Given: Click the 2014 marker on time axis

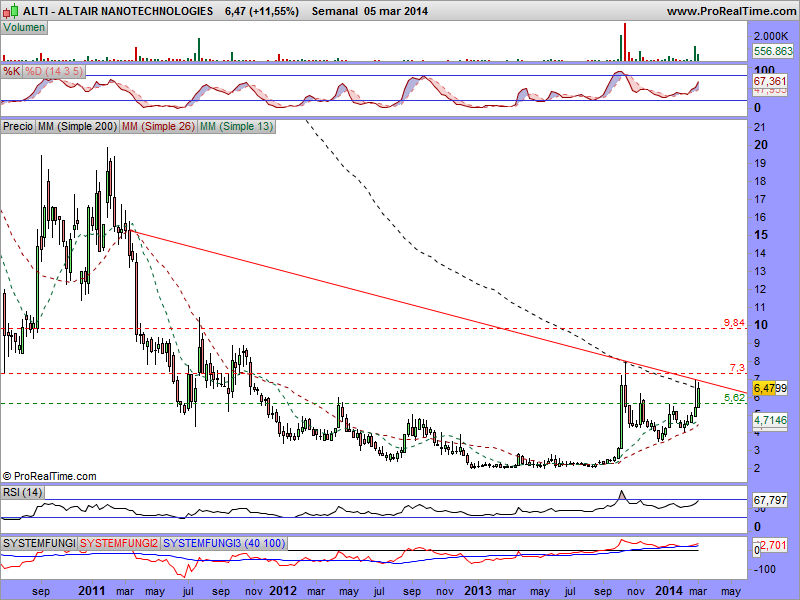Looking at the screenshot, I should [x=669, y=591].
